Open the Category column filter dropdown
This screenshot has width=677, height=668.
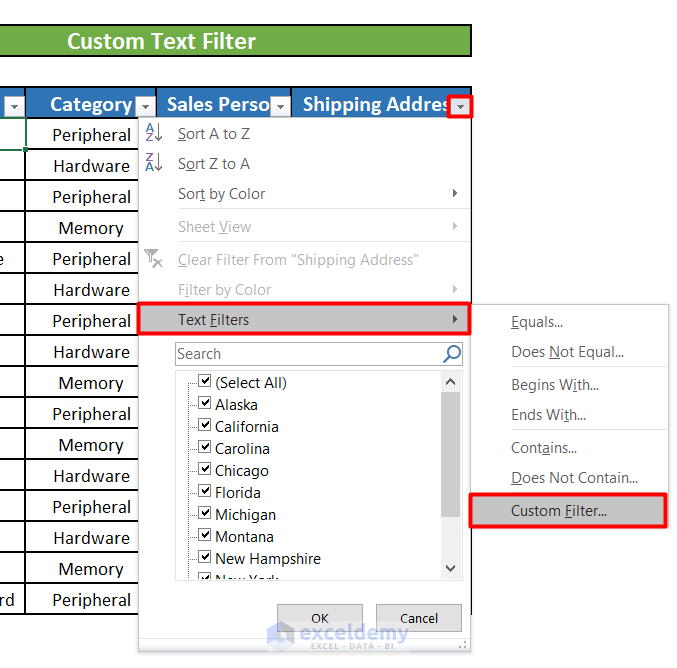pyautogui.click(x=145, y=105)
